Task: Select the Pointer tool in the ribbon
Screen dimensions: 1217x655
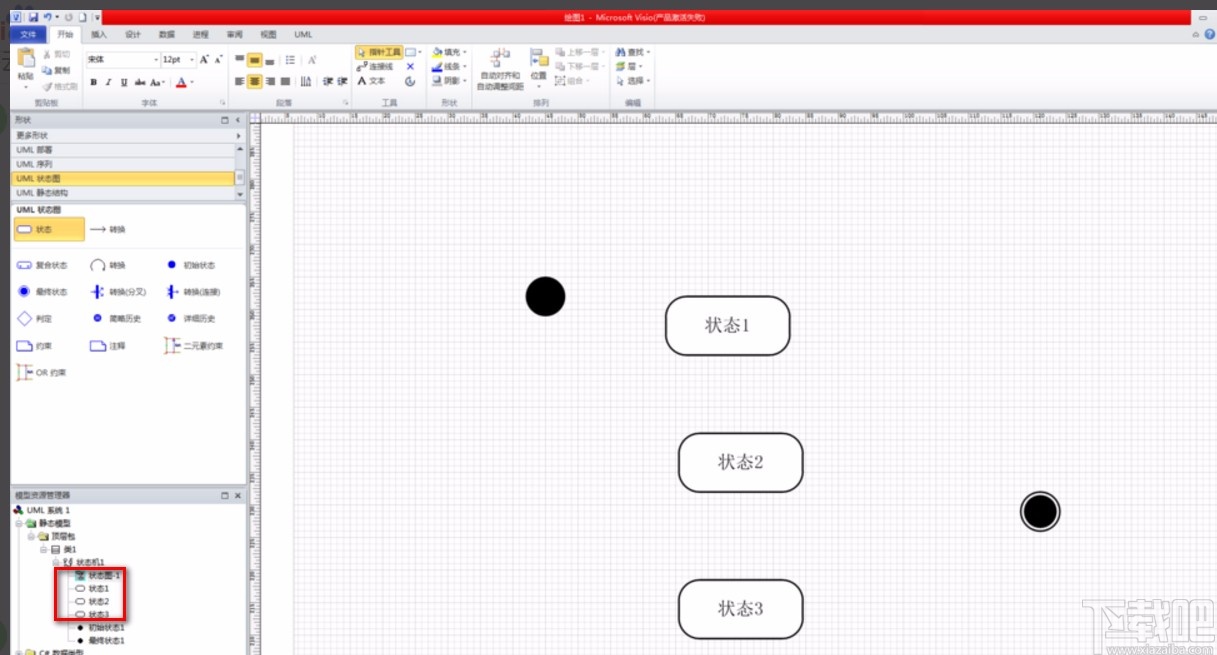Action: 380,51
